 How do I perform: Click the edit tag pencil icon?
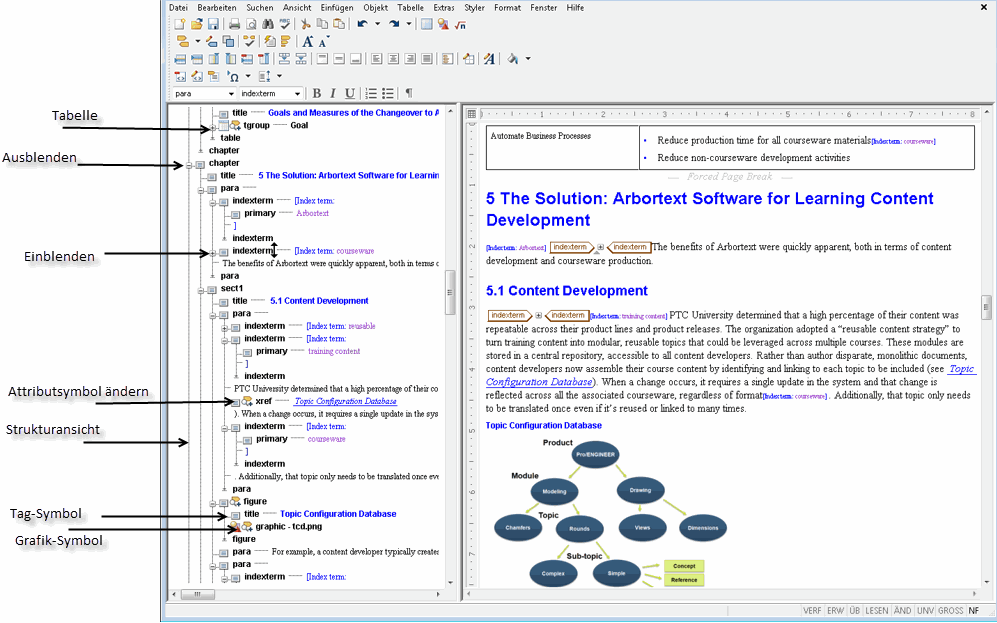pos(212,41)
